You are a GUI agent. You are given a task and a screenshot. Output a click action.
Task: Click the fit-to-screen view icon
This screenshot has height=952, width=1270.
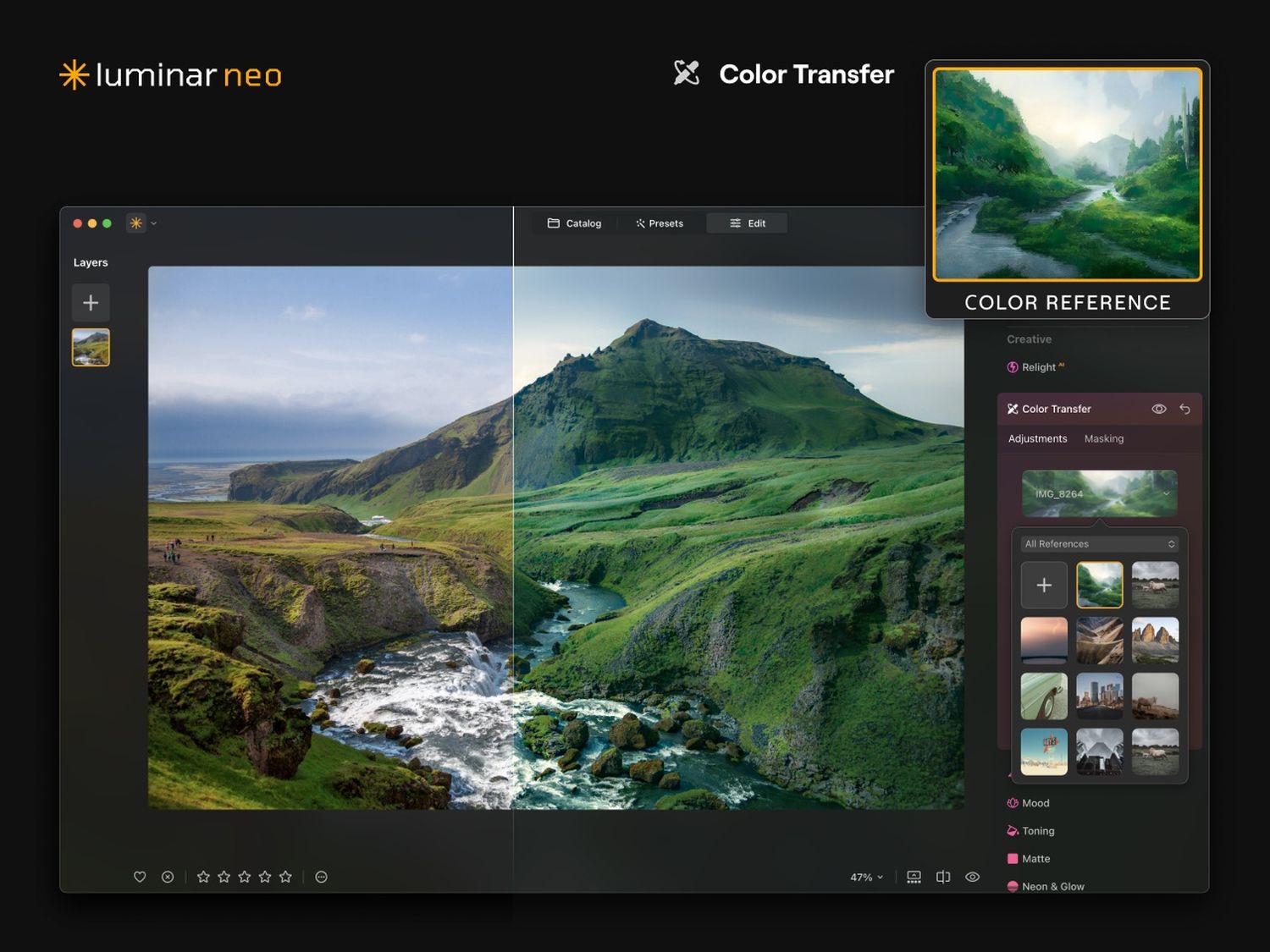click(914, 877)
